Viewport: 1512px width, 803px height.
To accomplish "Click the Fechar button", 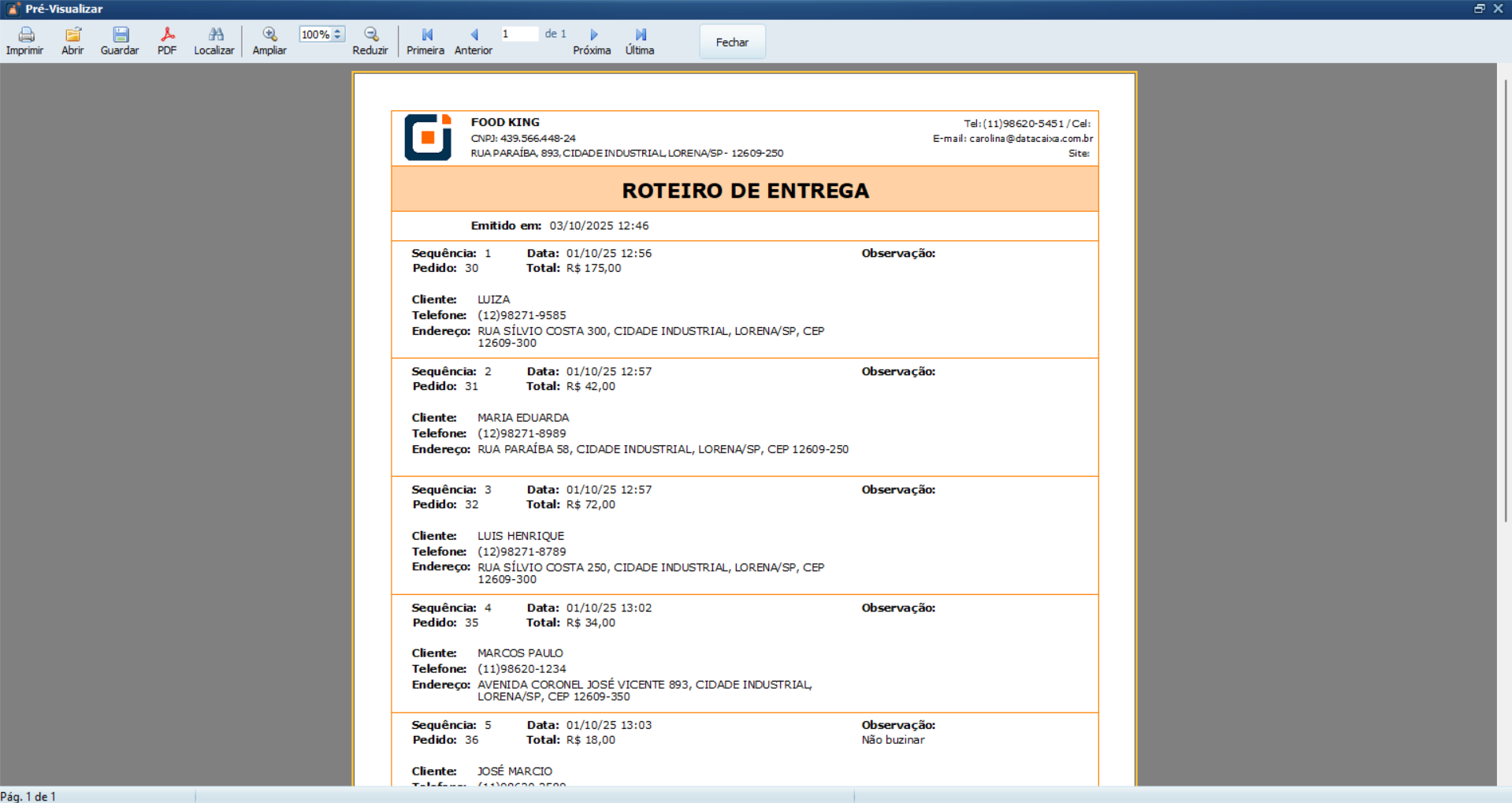I will click(732, 43).
